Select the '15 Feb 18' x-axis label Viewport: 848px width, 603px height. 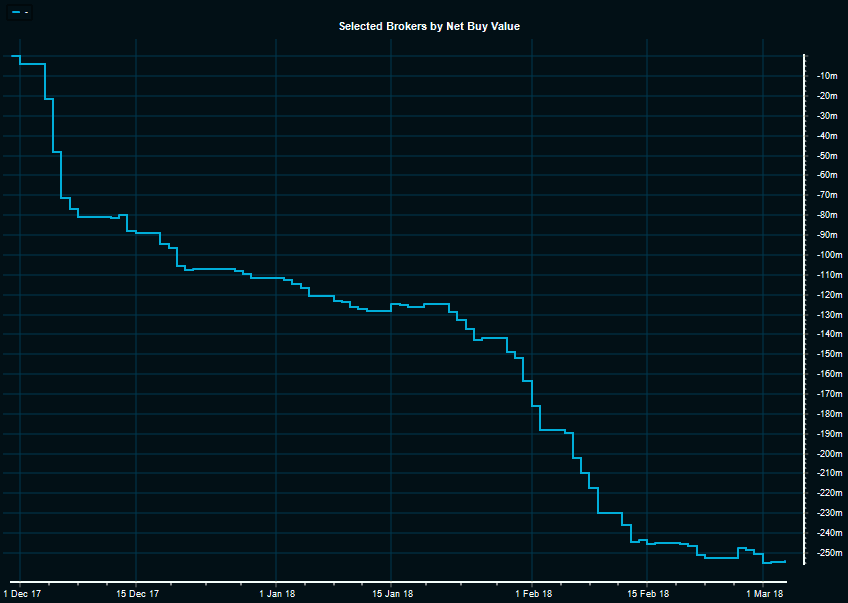click(648, 593)
